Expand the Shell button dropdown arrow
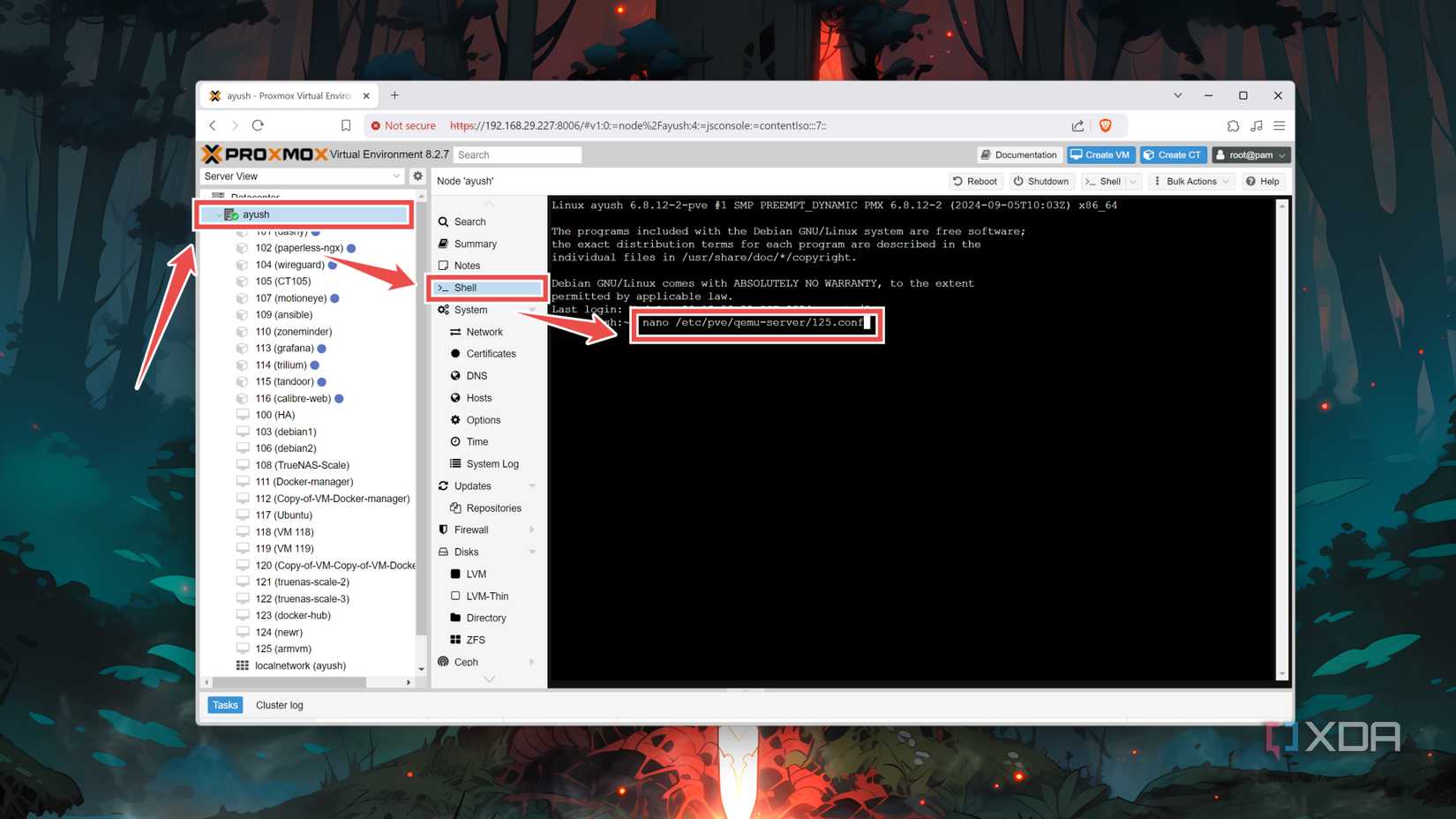Screen dimensions: 1456x819 pos(1134,181)
